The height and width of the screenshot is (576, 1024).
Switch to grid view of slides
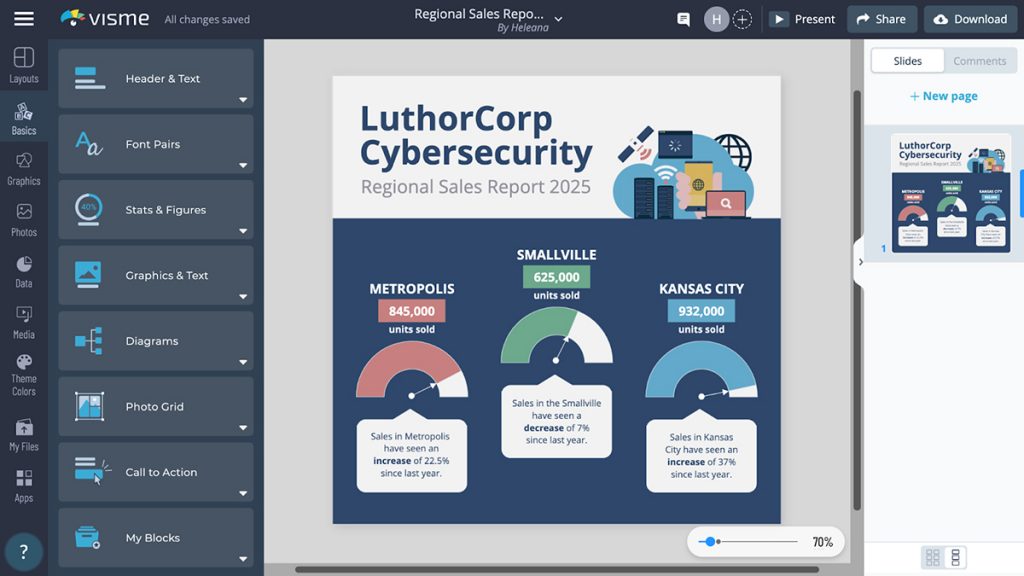click(x=932, y=557)
